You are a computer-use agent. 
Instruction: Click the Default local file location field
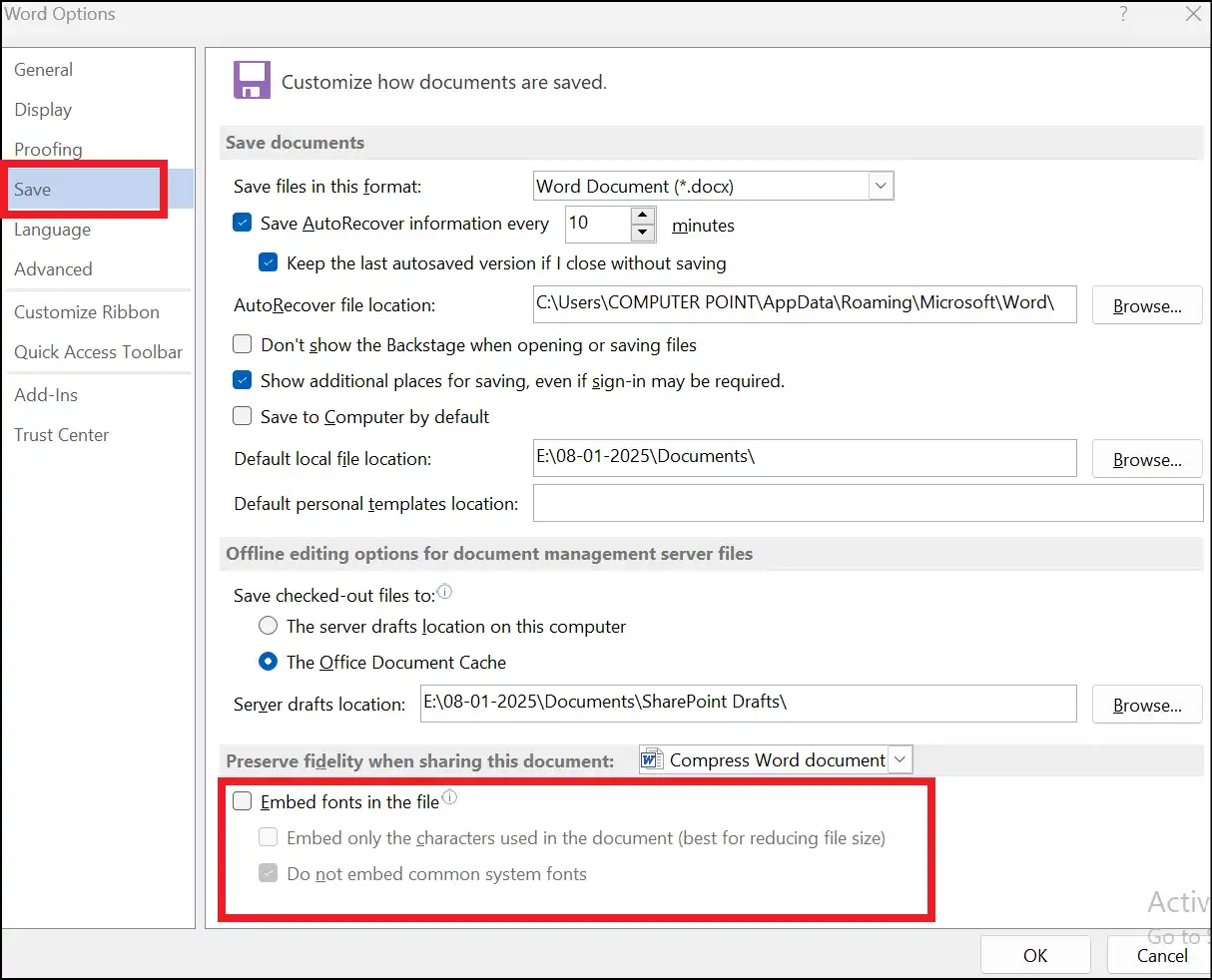tap(805, 457)
